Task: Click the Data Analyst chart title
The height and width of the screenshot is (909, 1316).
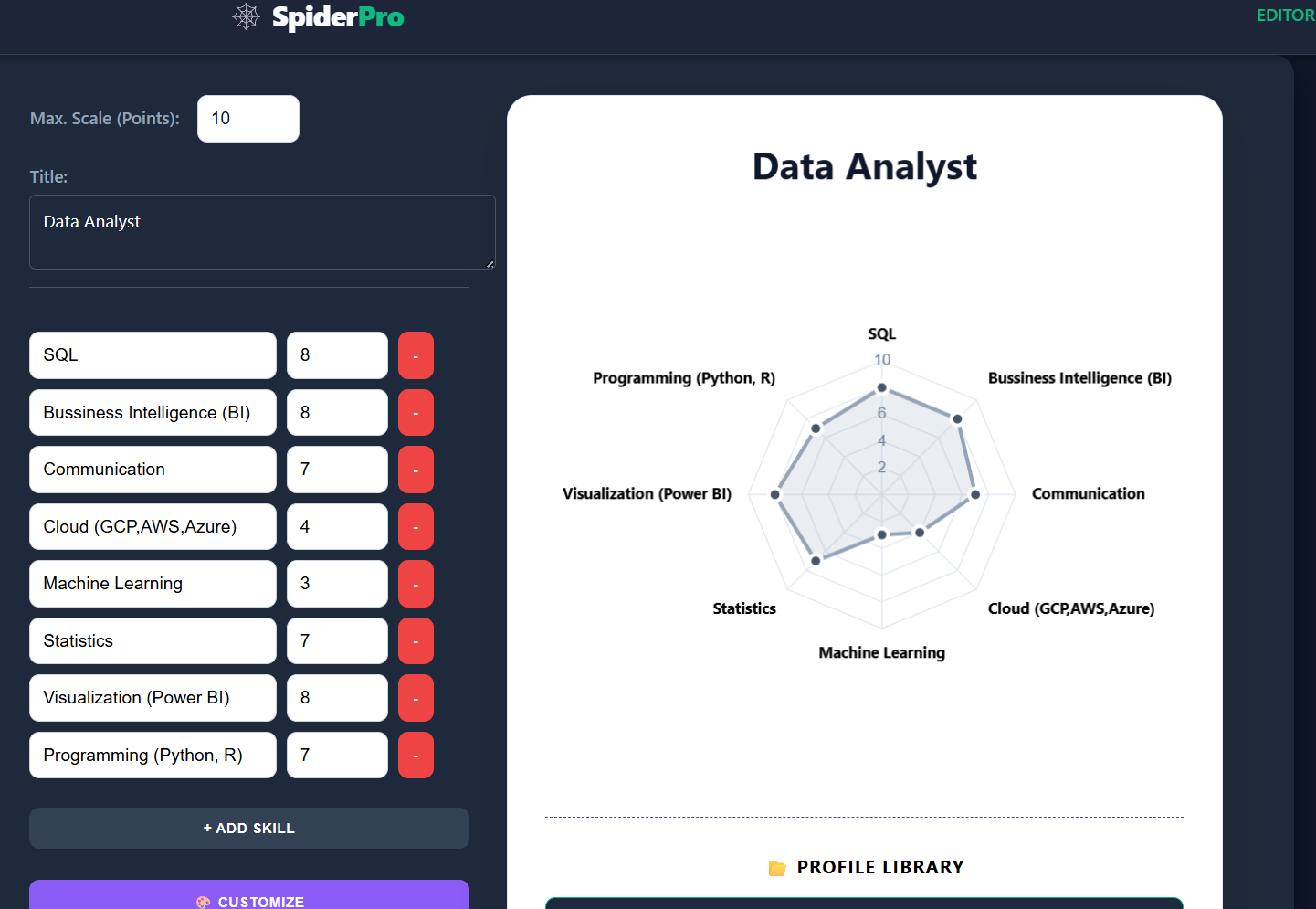Action: pyautogui.click(x=864, y=166)
